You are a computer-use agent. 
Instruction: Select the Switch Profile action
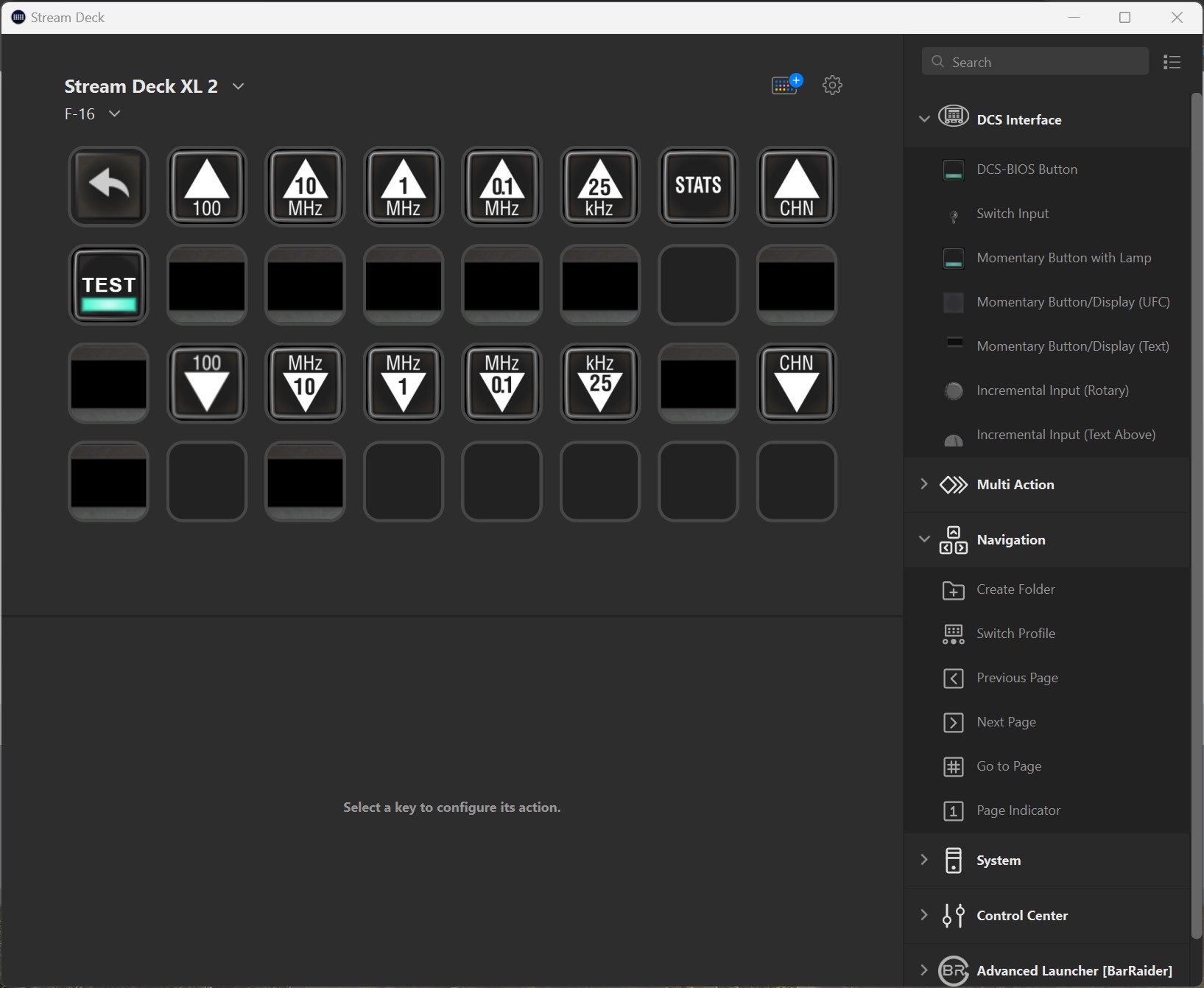(1015, 634)
